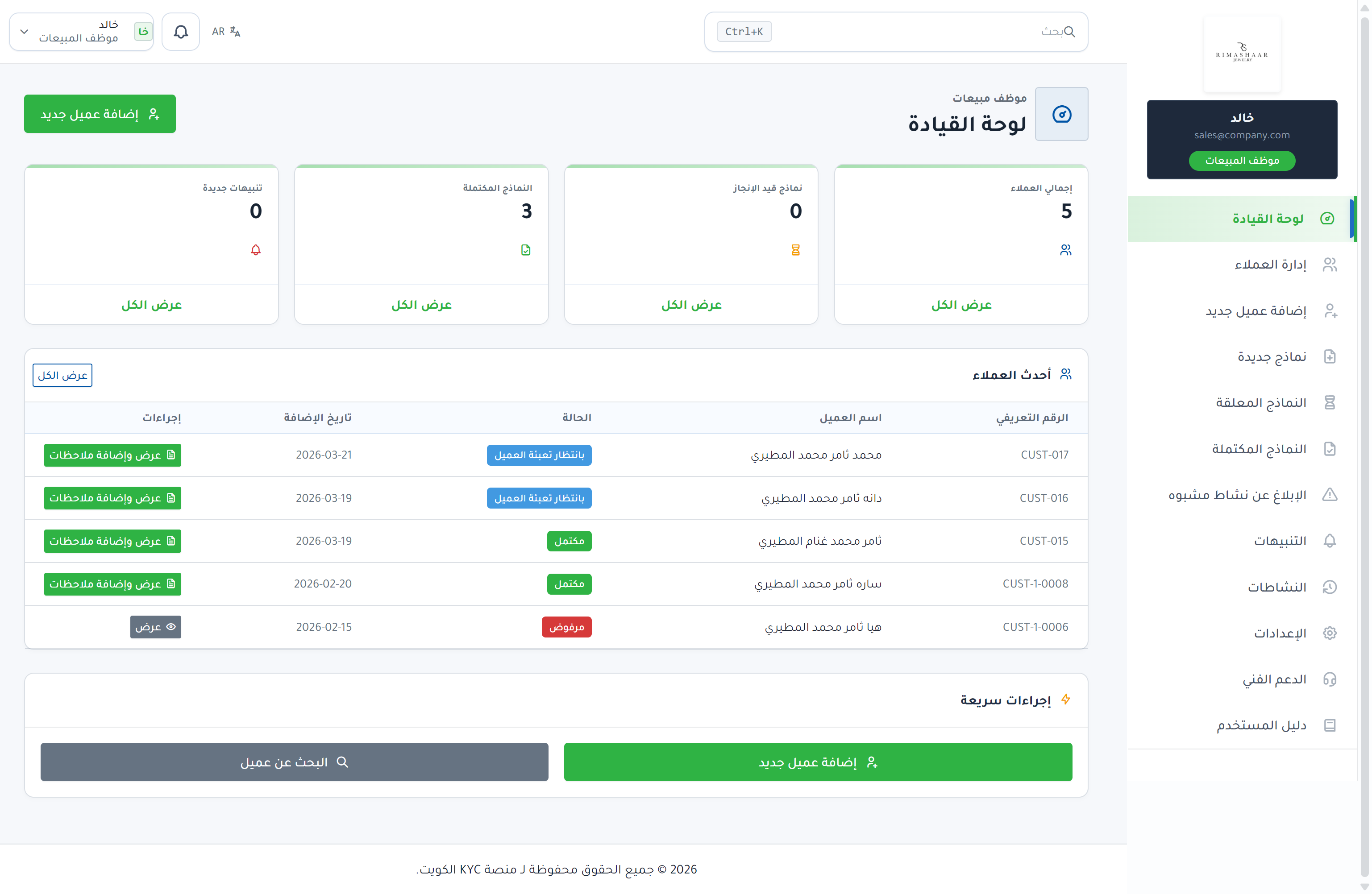Click the users icon in total customers card
Viewport: 1372px width, 894px height.
tap(1065, 250)
